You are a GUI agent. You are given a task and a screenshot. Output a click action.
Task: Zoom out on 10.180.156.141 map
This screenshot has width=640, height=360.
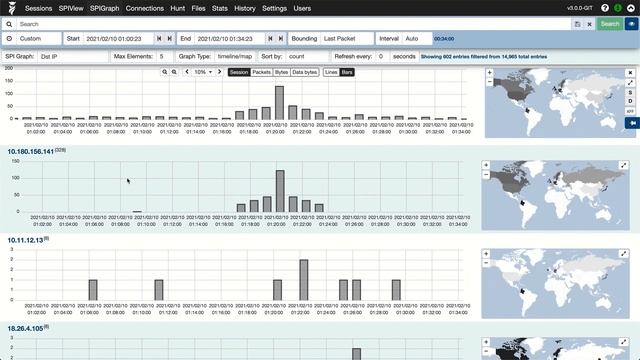(486, 175)
